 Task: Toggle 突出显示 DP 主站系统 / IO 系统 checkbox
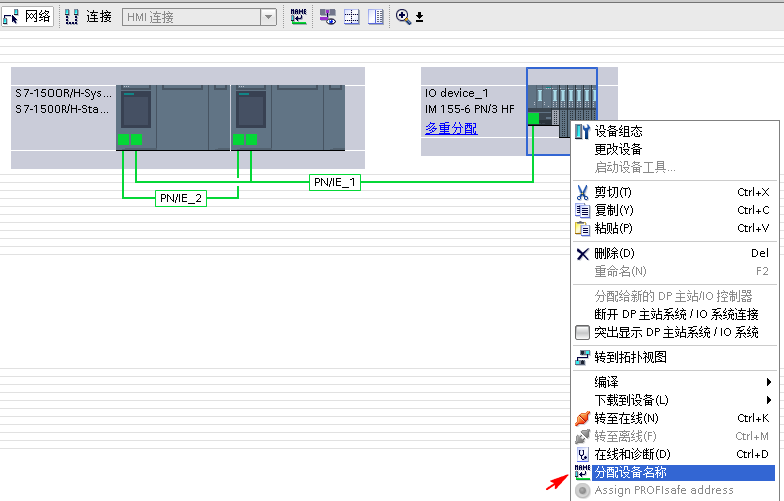582,332
